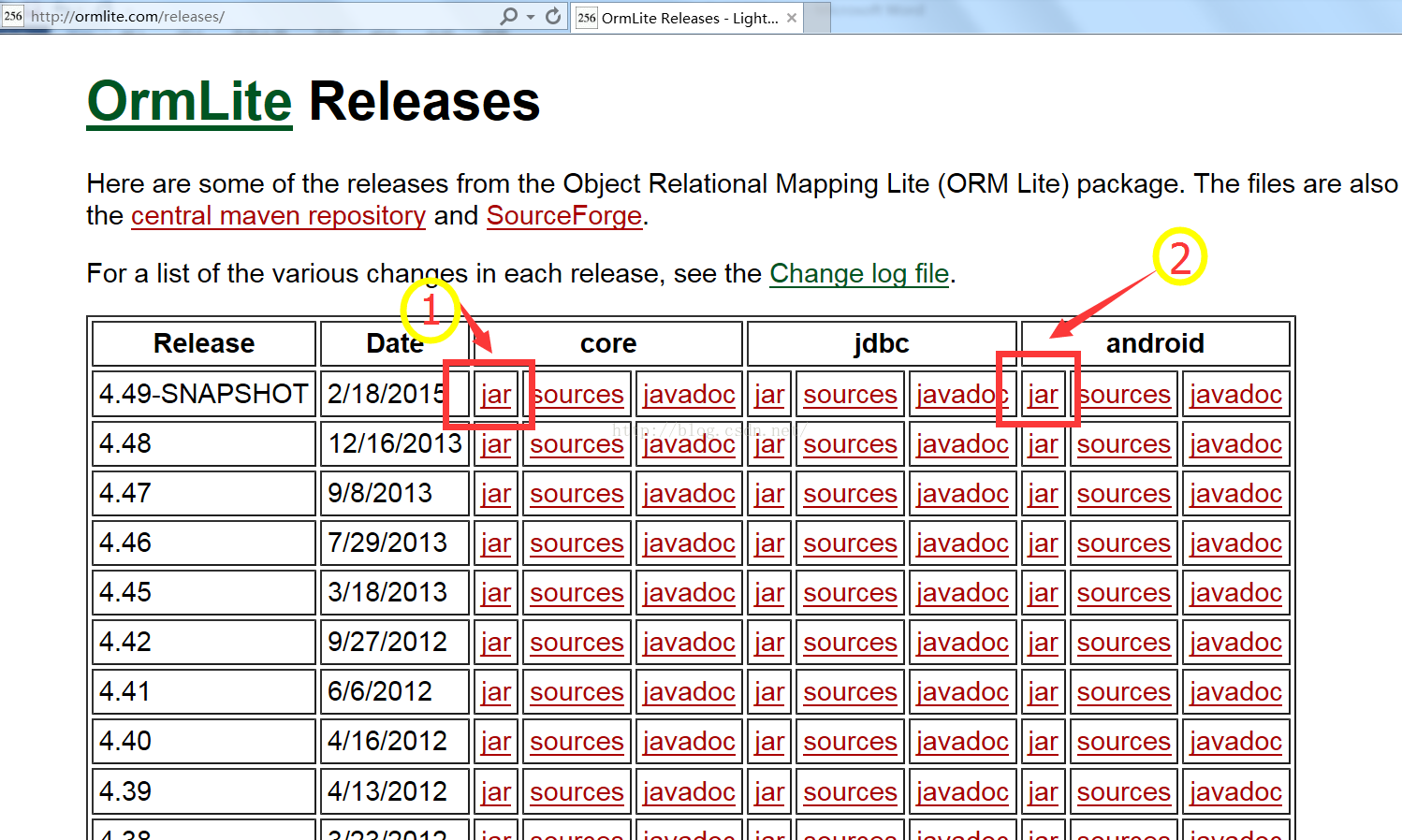Click the jdbc column header
Viewport: 1402px width, 840px height.
tap(882, 343)
